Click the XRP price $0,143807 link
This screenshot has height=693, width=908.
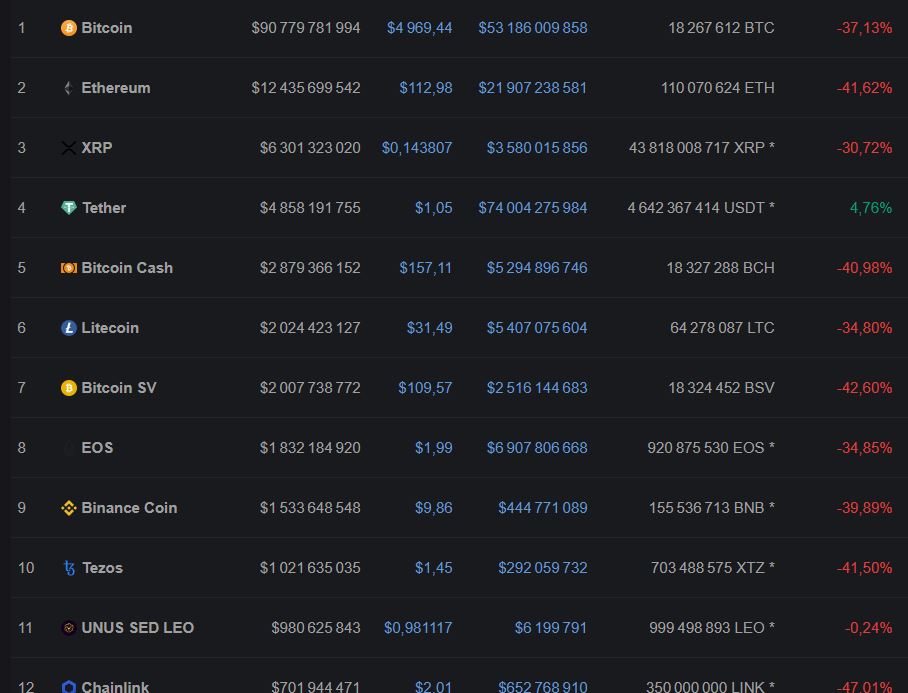[416, 147]
